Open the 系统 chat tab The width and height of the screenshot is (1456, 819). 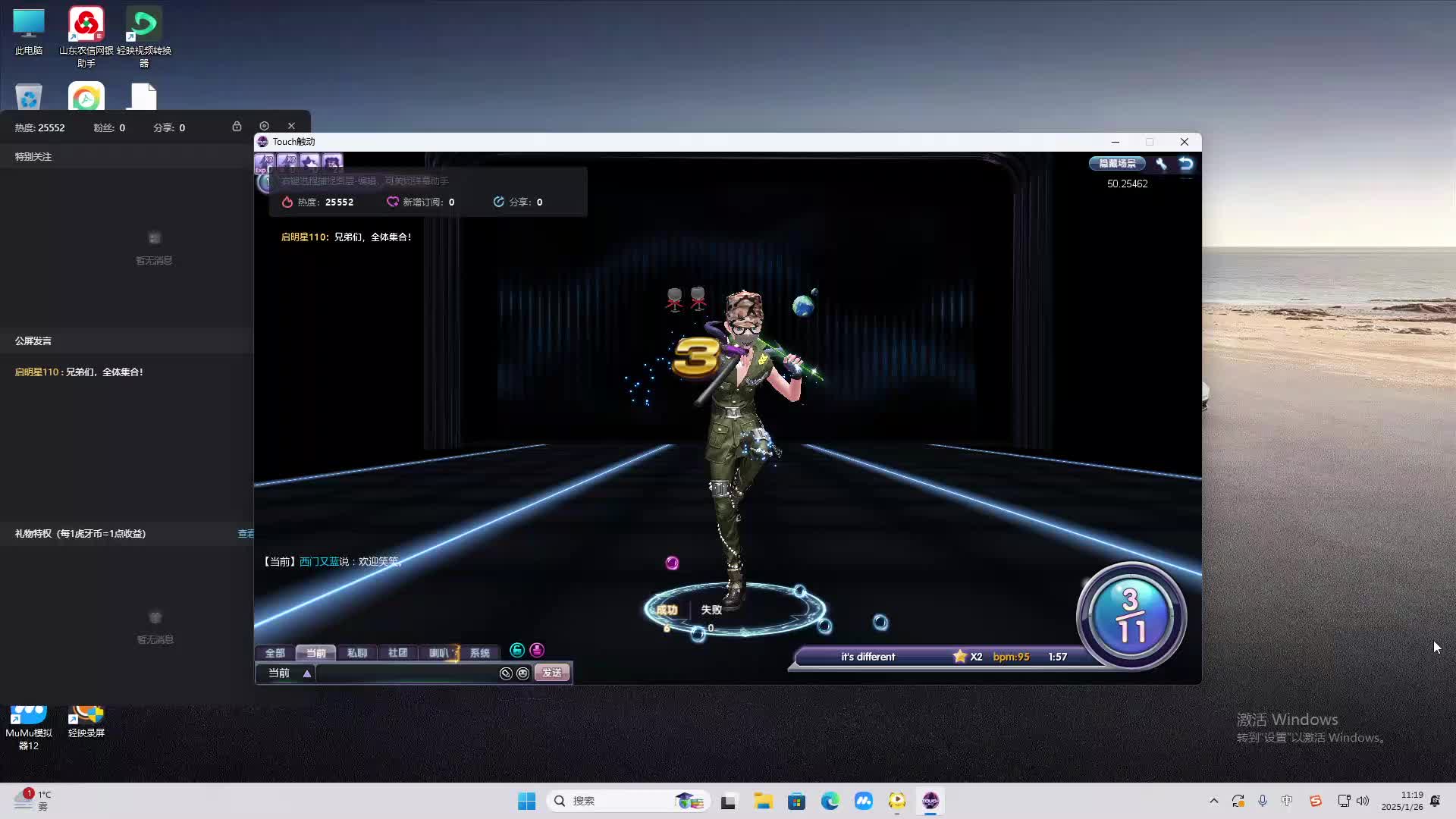(x=479, y=653)
